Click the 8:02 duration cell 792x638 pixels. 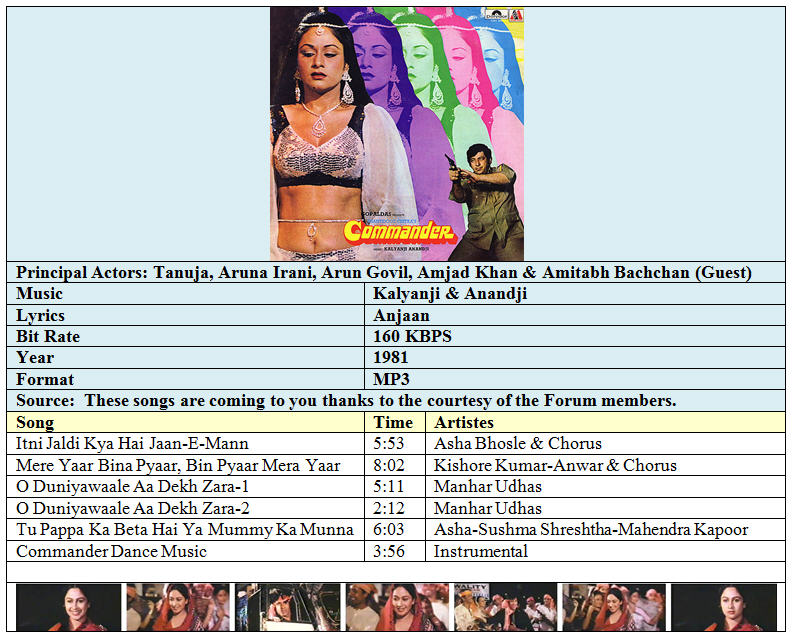(x=395, y=465)
